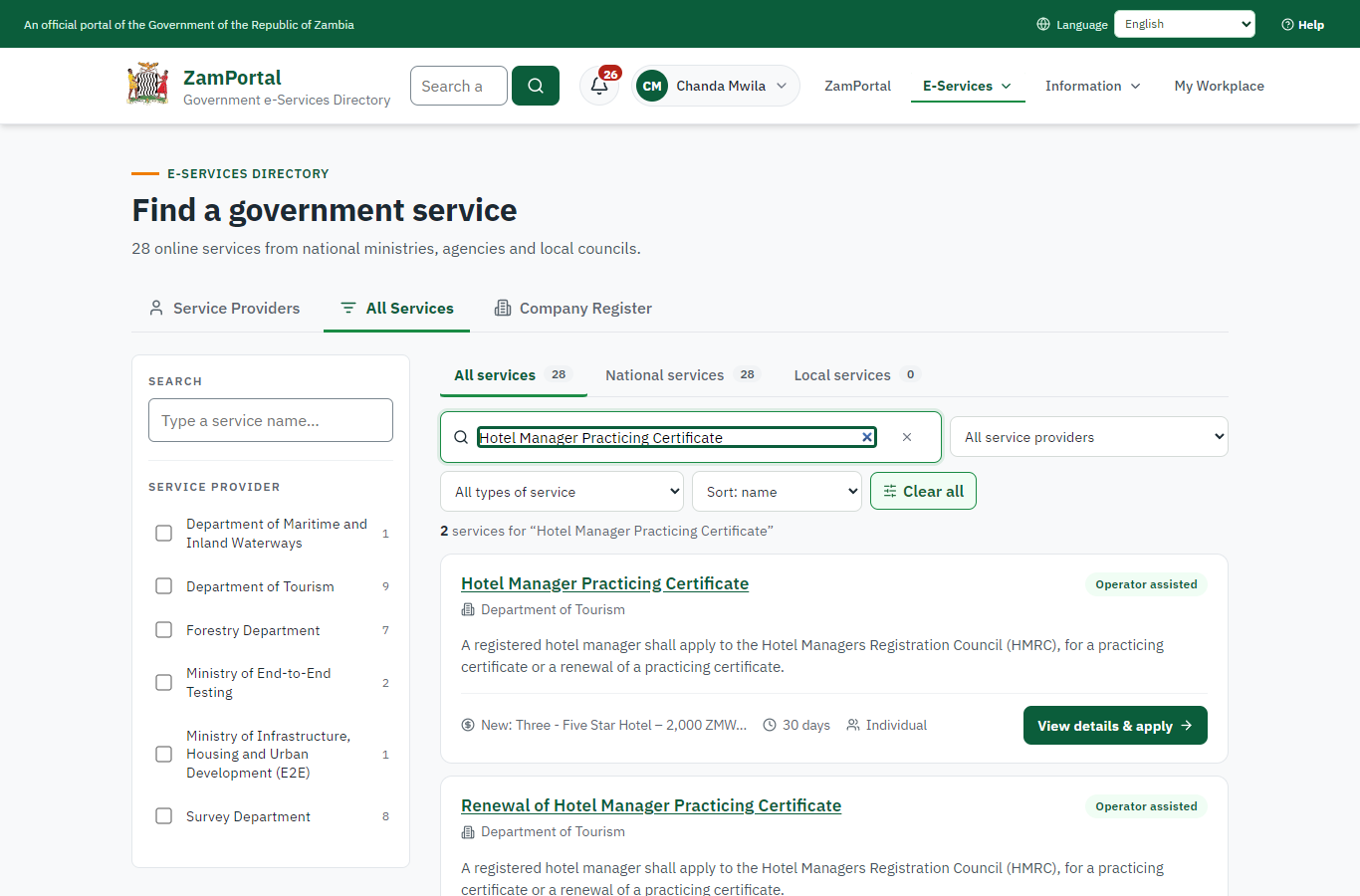Expand the E-Services menu
The width and height of the screenshot is (1360, 896).
pyautogui.click(x=968, y=86)
